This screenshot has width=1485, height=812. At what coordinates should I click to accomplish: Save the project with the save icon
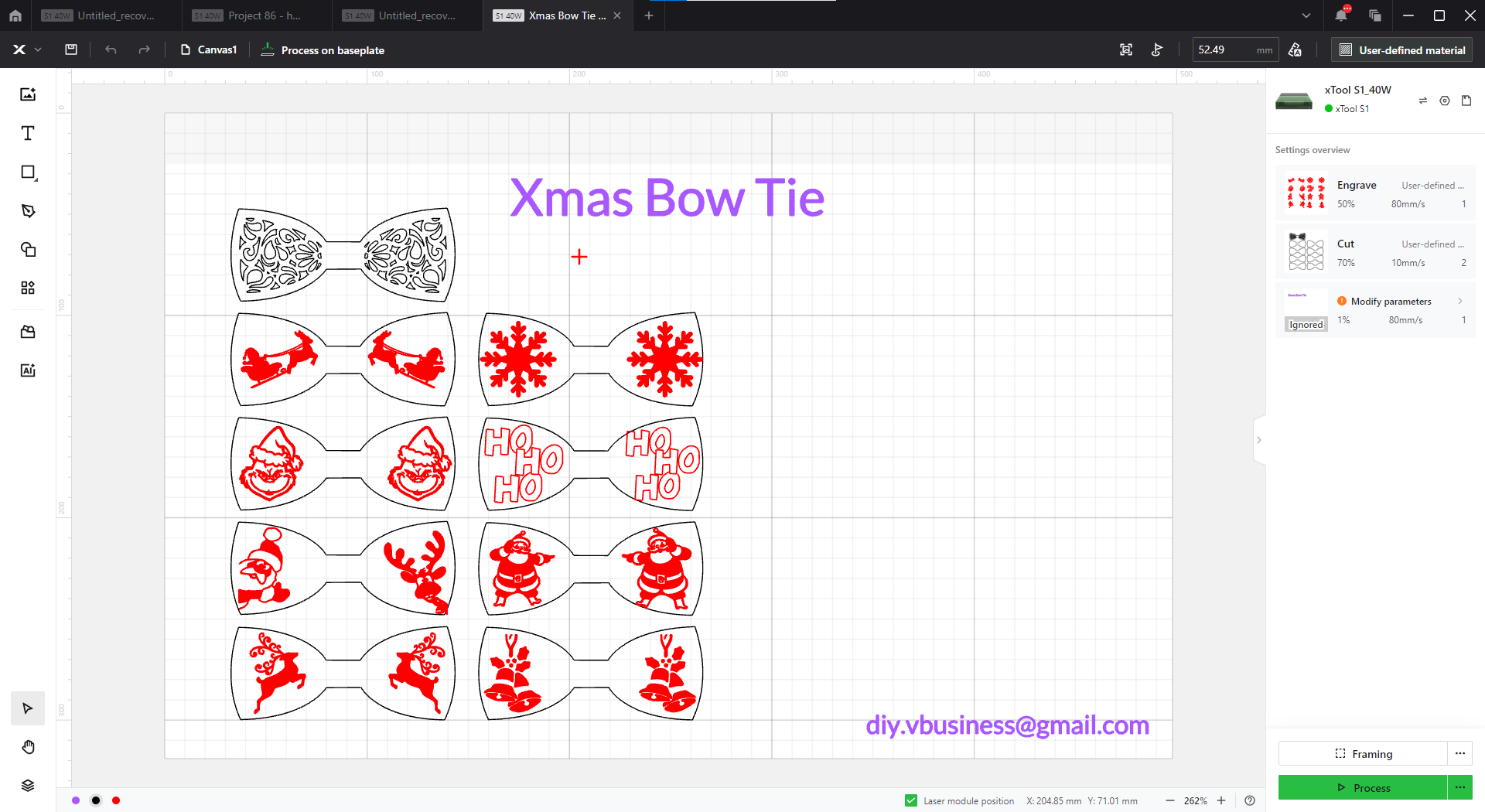(x=71, y=49)
